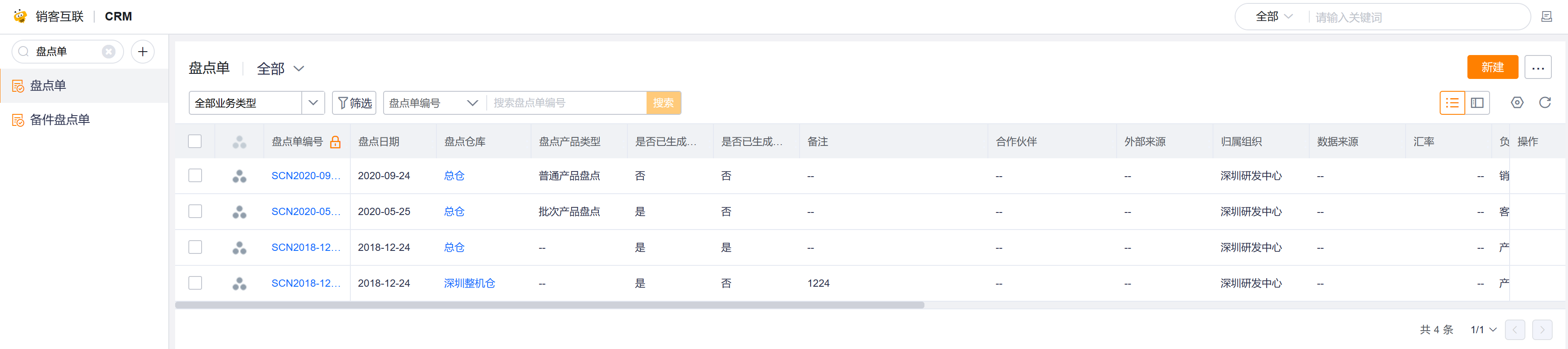Screen dimensions: 1568x349
Task: Switch to split panel view
Action: click(1477, 103)
